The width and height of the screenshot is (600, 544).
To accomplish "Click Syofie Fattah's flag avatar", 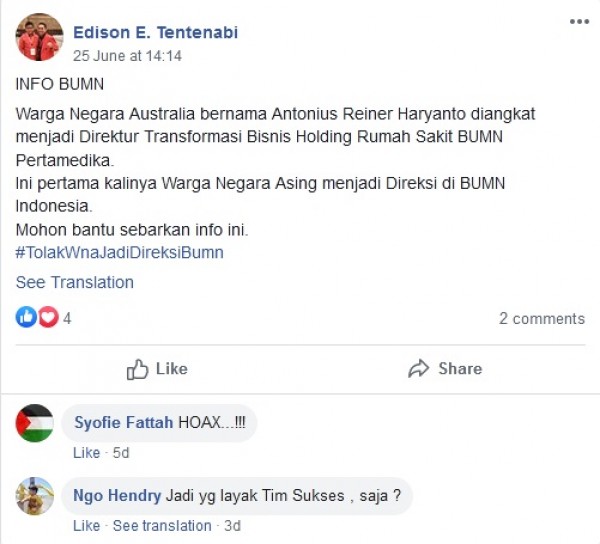I will (x=35, y=423).
